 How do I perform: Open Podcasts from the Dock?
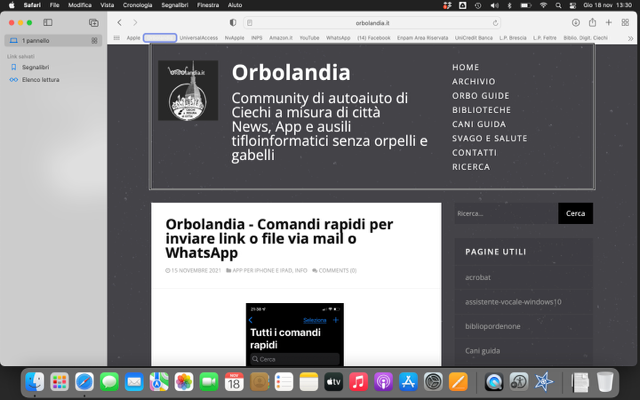pos(383,382)
